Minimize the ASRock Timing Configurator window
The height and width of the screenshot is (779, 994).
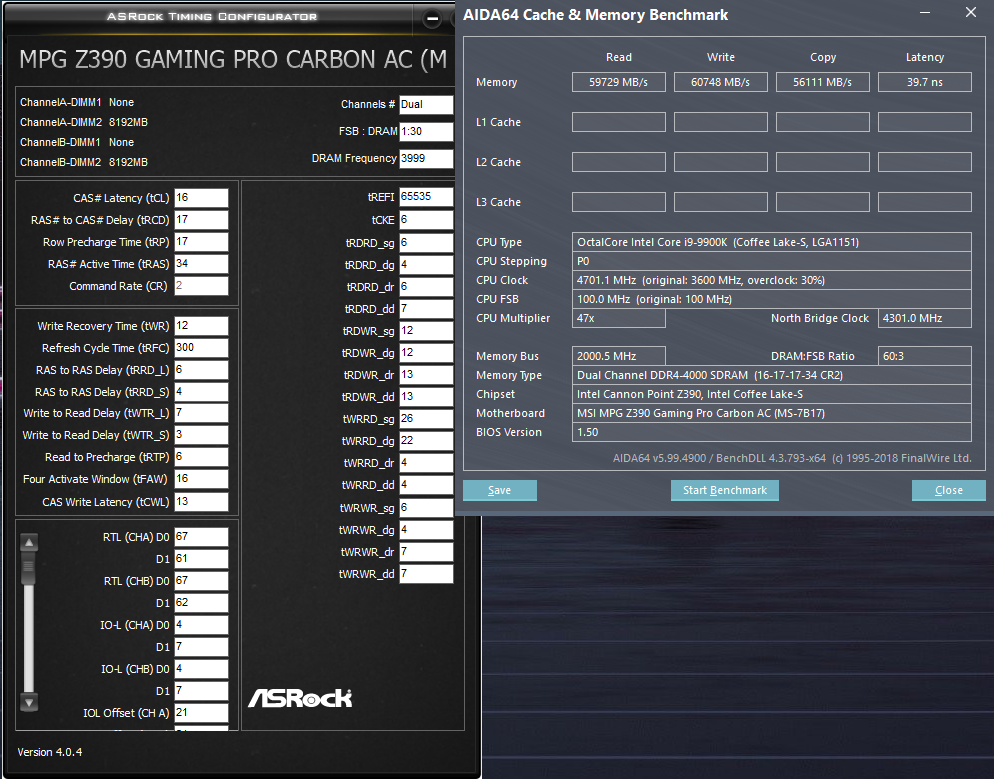point(432,19)
